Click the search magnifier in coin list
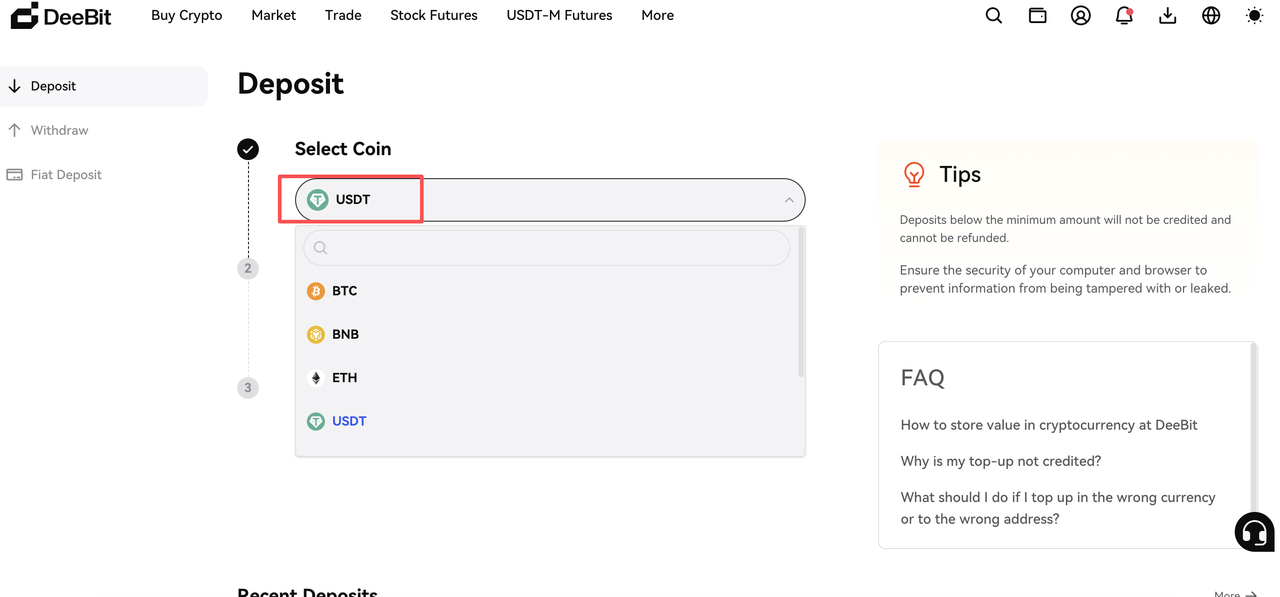 320,248
